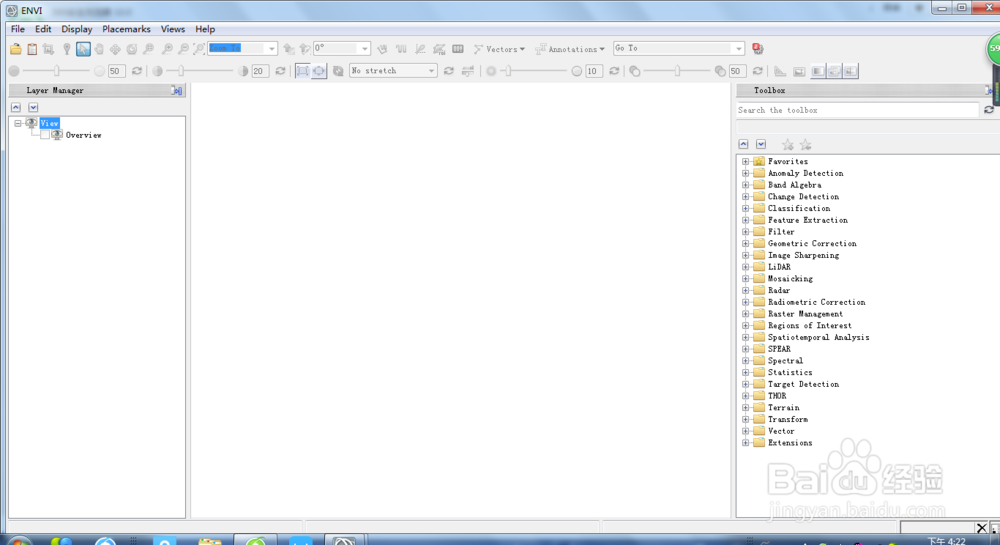Toggle the Swipe view button
Screen dimensions: 1000x545
click(851, 71)
